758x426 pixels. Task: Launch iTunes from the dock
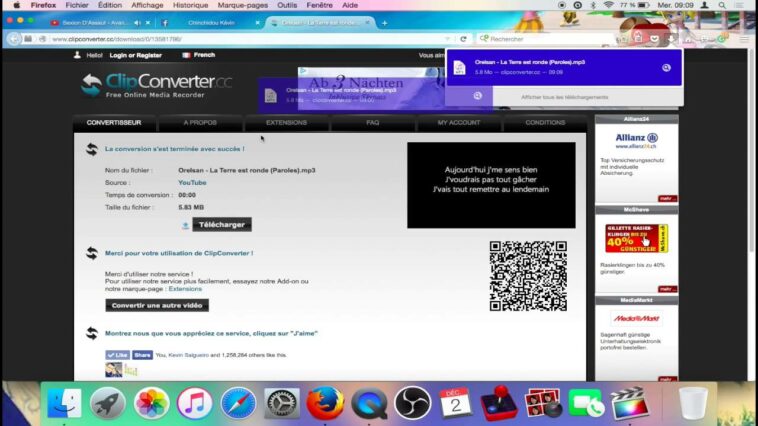click(194, 403)
